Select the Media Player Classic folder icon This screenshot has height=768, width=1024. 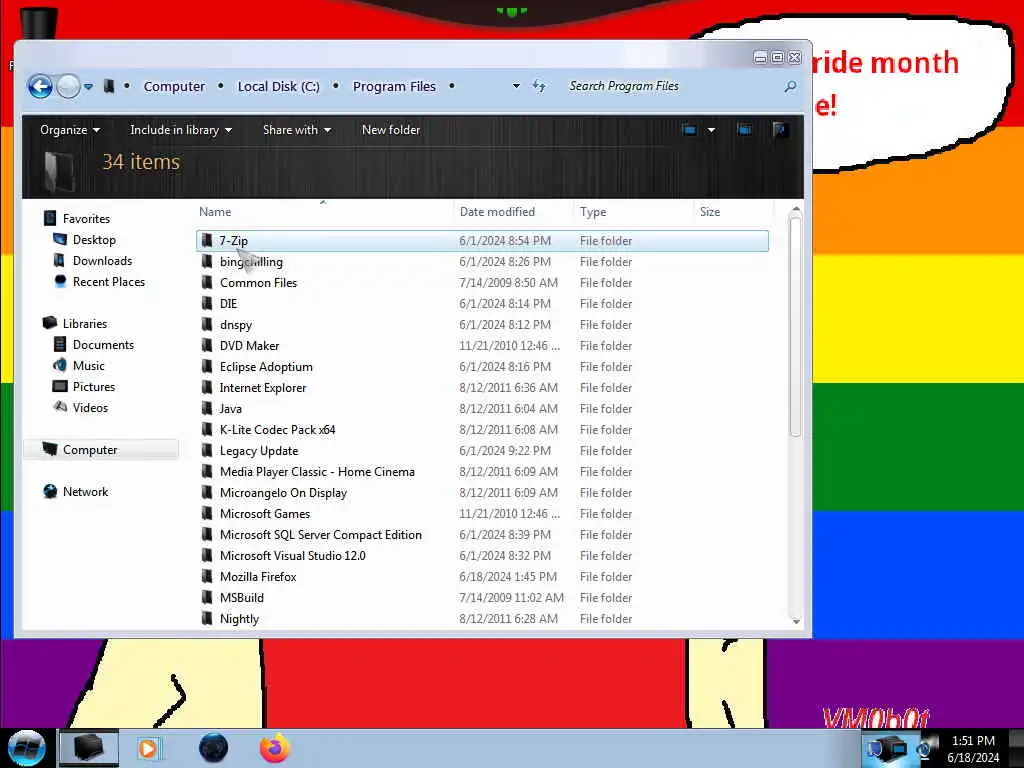pyautogui.click(x=207, y=472)
